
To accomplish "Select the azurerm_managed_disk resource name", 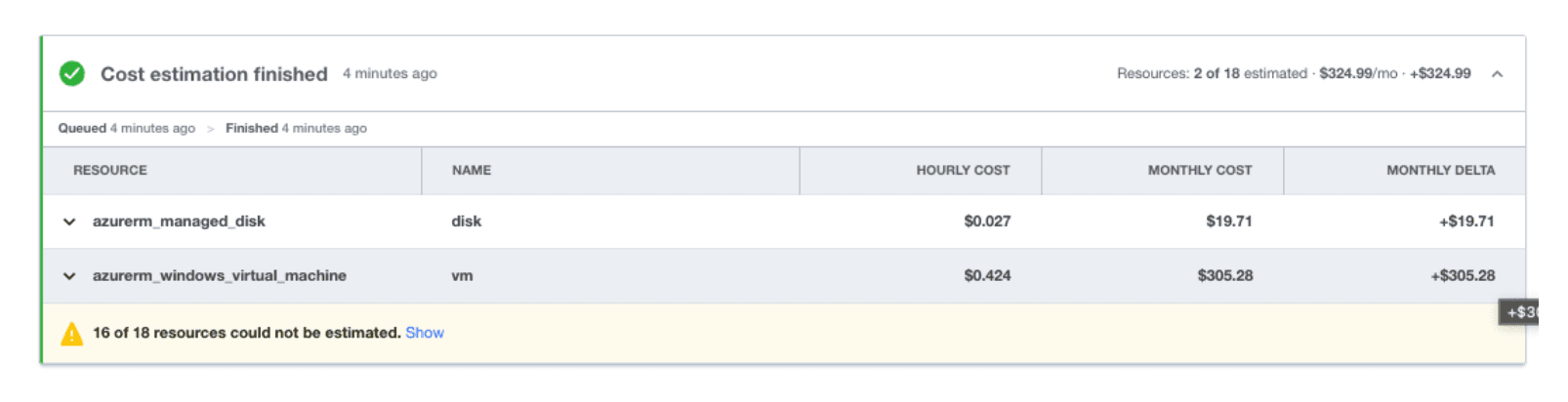I will click(179, 221).
